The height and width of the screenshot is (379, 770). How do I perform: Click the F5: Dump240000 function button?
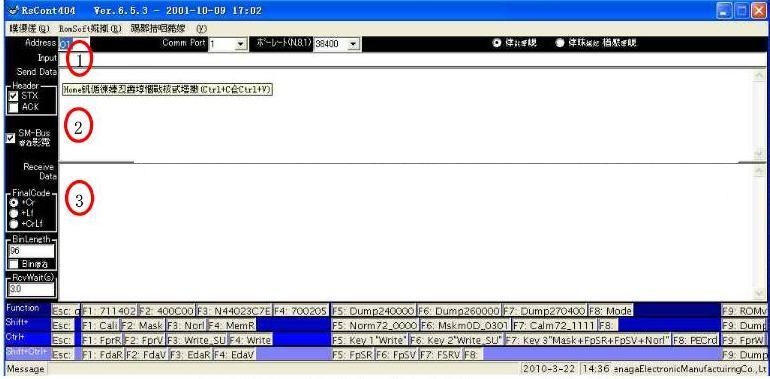point(374,311)
